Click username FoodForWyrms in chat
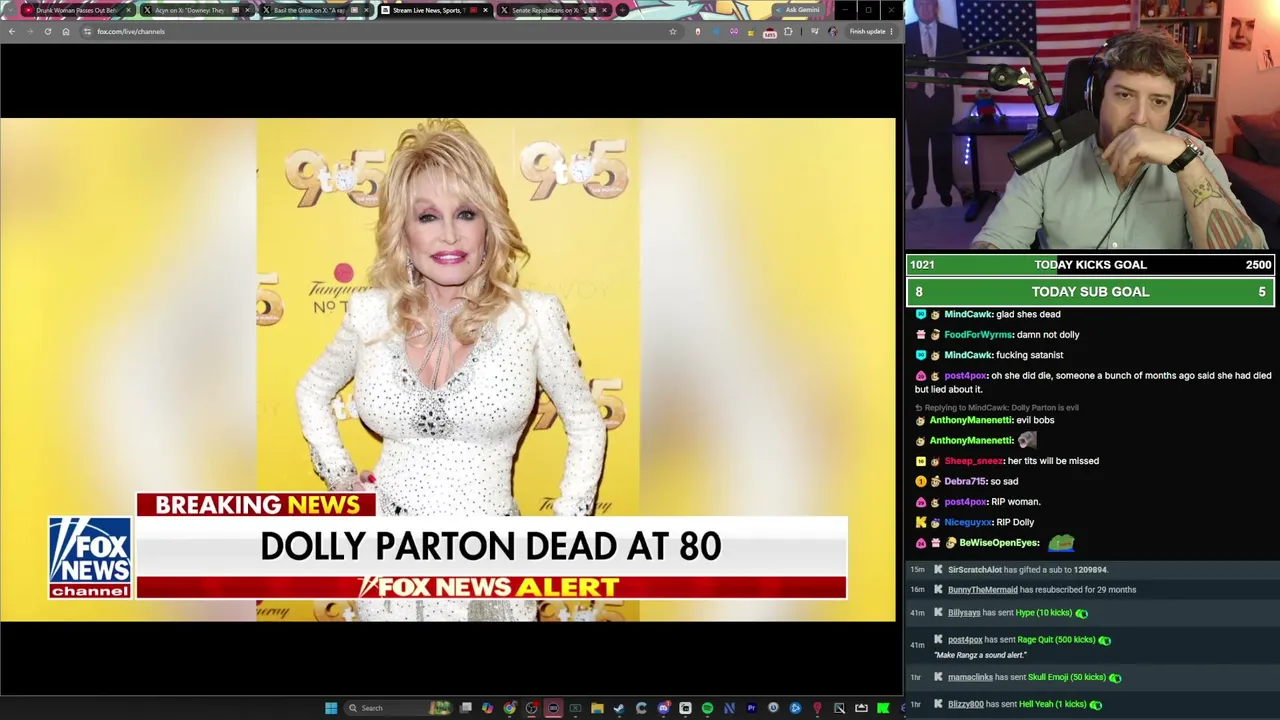The image size is (1280, 720). (977, 335)
